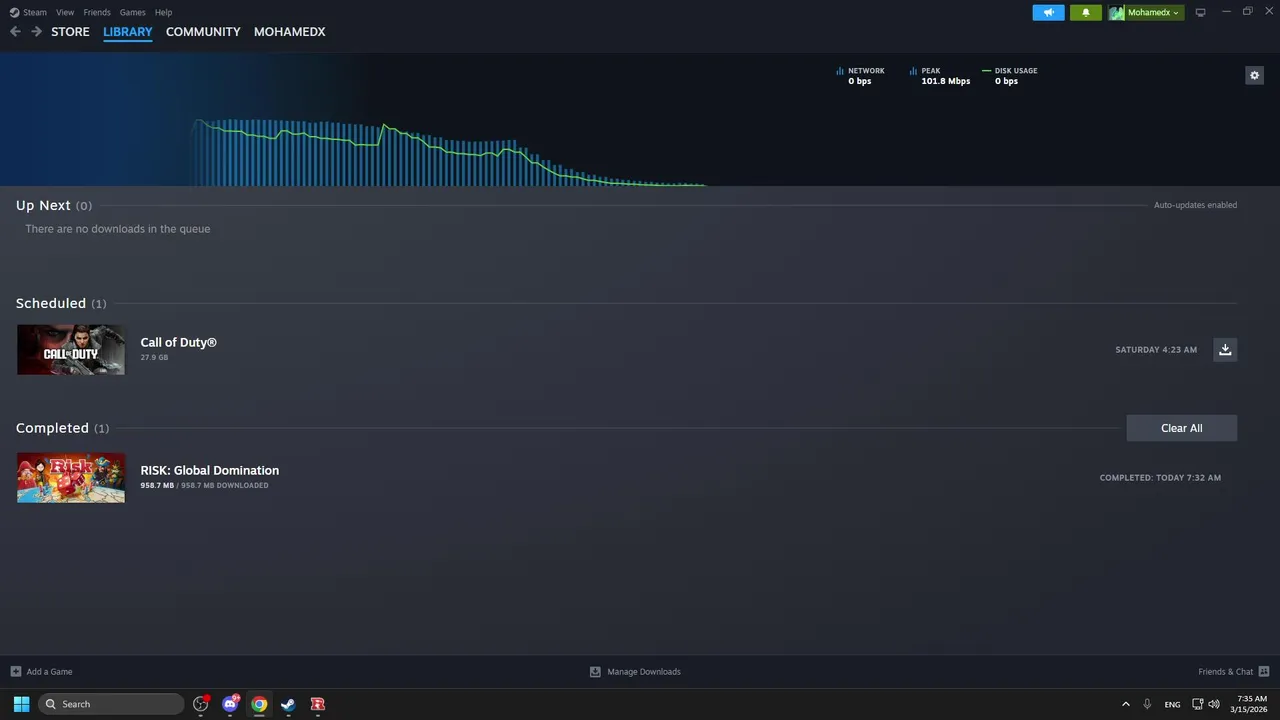
Task: Open the clock showing 7:35 AM
Action: tap(1249, 704)
